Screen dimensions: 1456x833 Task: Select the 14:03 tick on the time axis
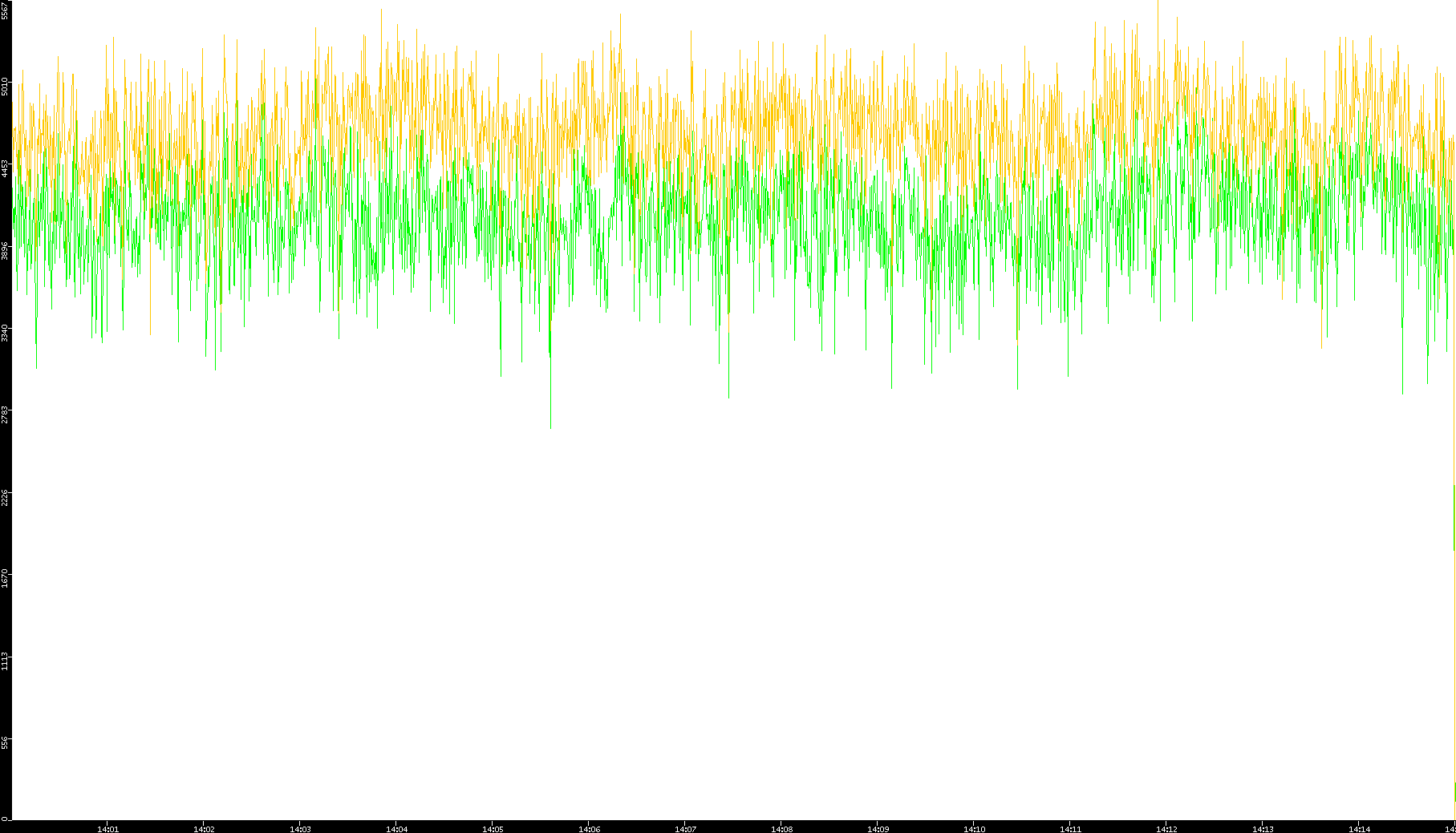click(300, 828)
